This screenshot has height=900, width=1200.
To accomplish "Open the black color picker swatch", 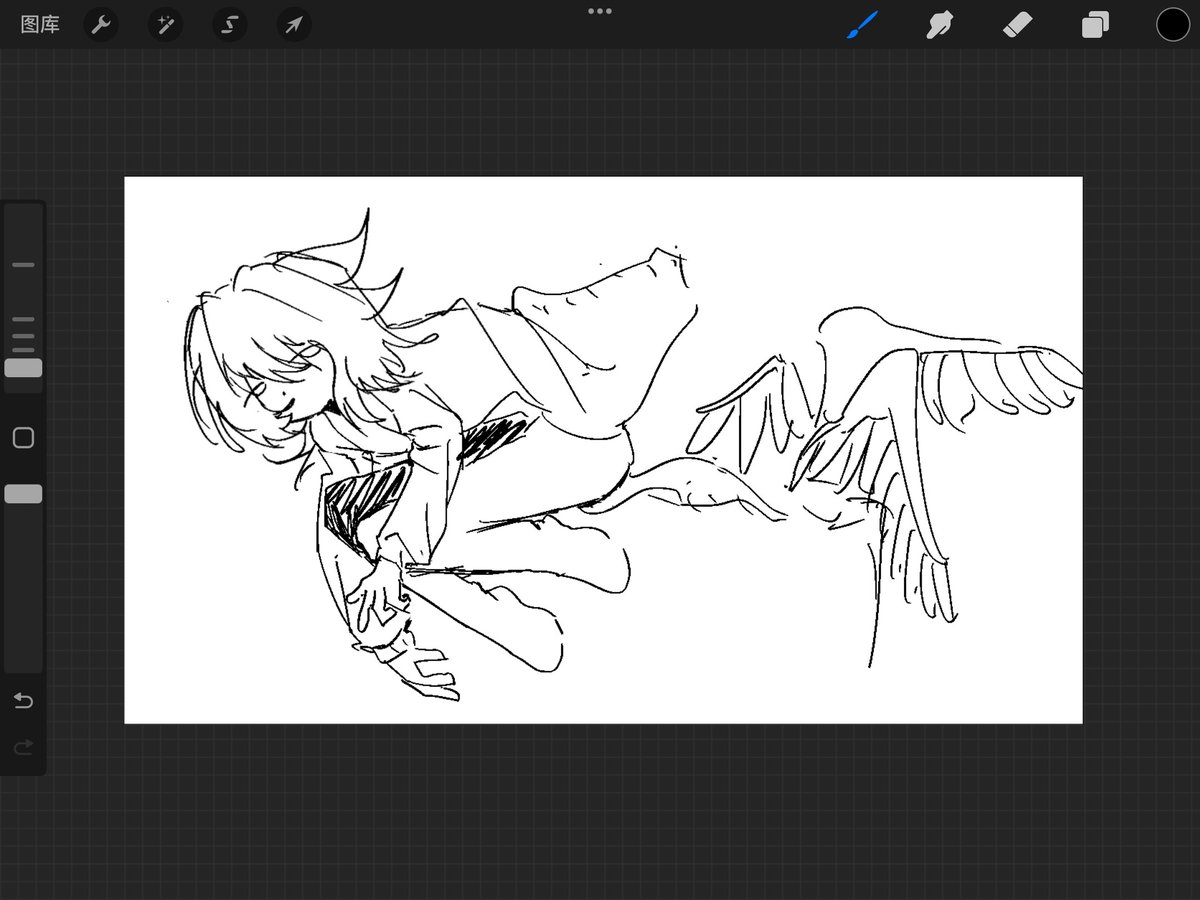I will point(1173,25).
